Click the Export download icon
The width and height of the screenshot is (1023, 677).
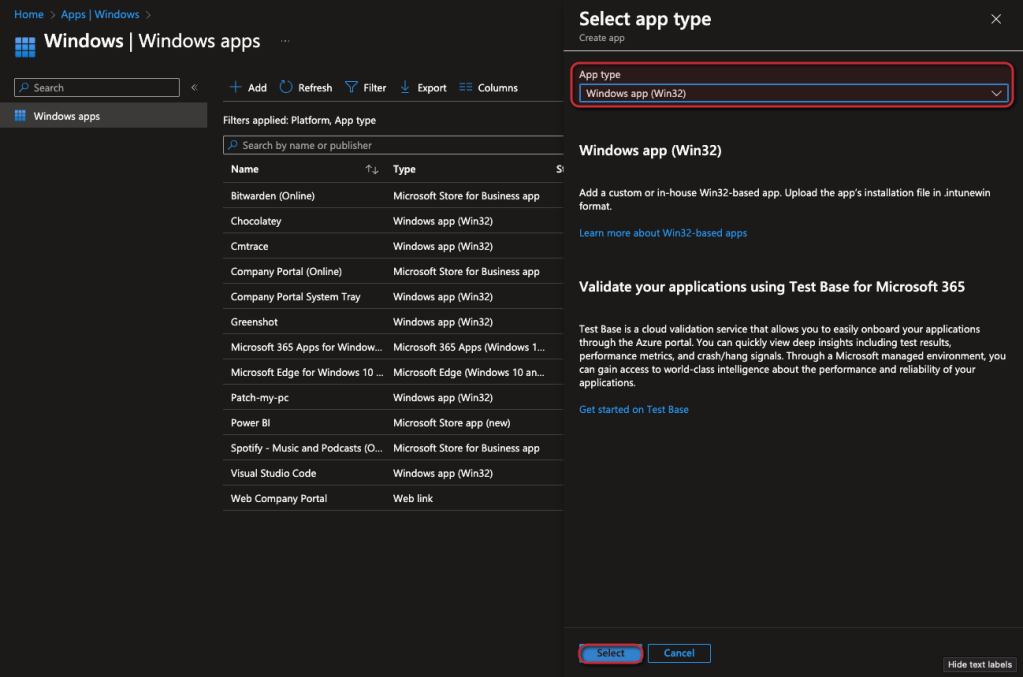405,87
